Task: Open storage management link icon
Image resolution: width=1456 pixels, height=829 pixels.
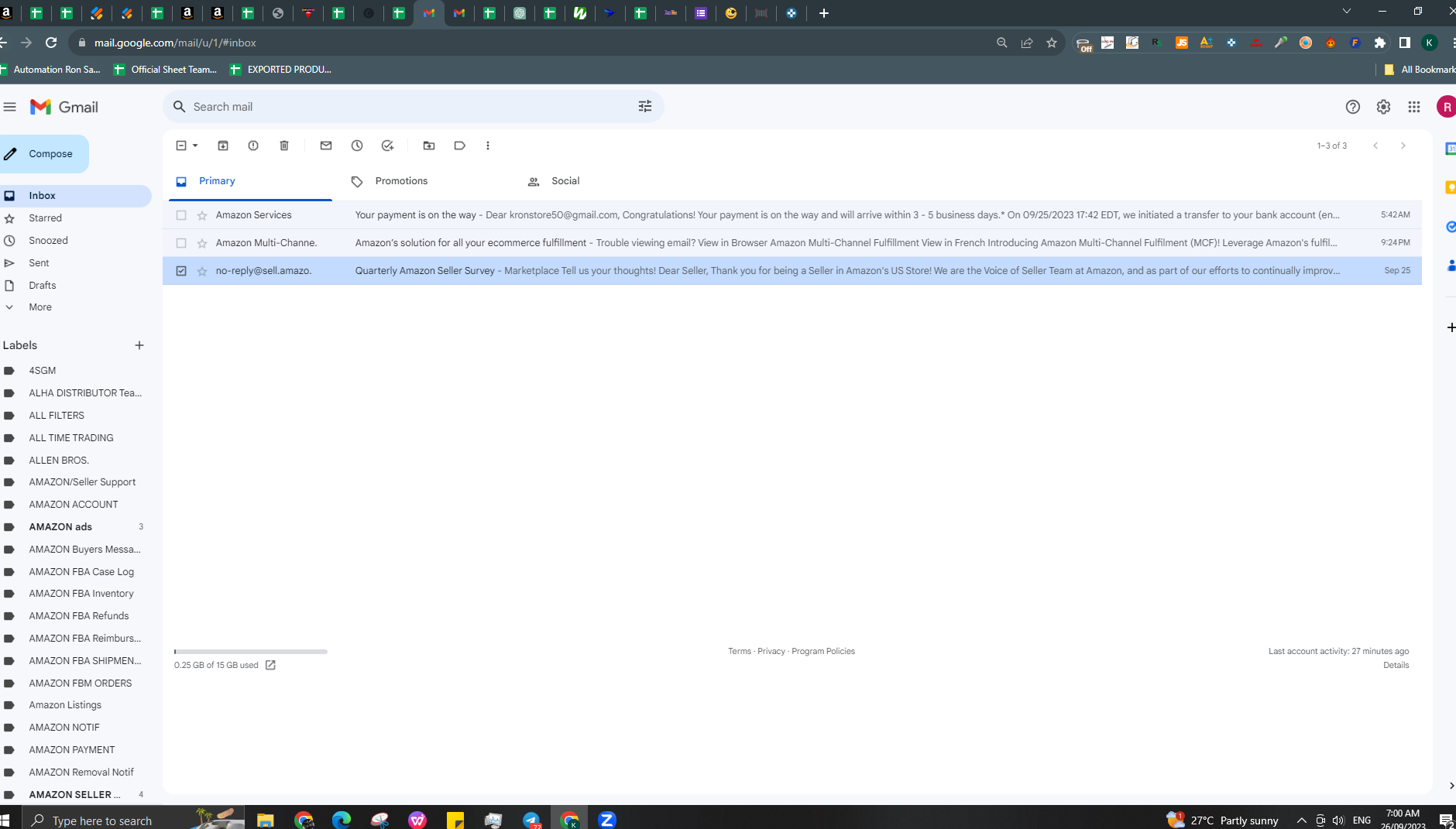Action: coord(270,665)
